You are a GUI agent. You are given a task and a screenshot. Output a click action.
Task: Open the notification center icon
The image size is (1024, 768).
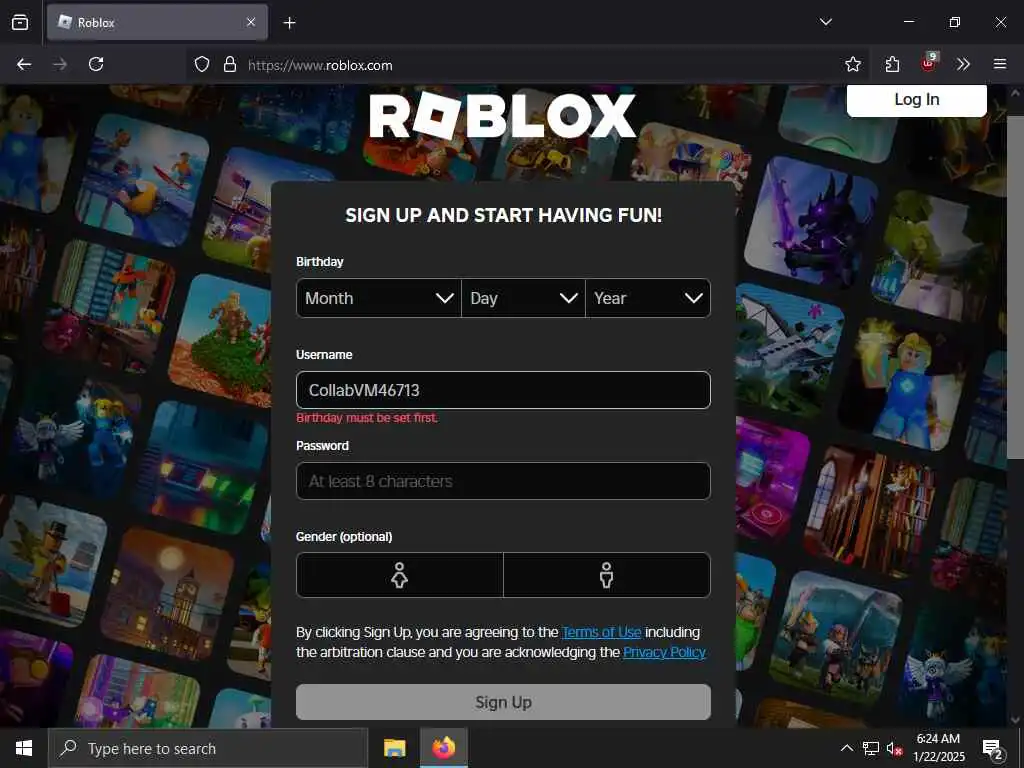[x=993, y=748]
